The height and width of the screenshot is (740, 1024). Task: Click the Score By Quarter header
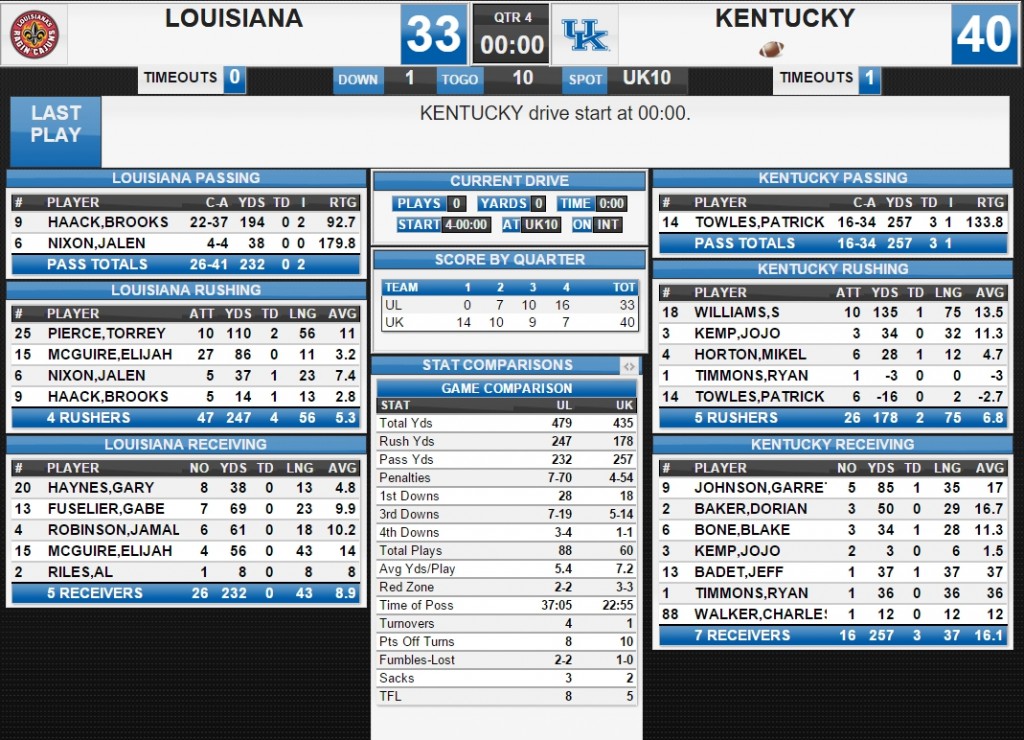click(x=509, y=260)
